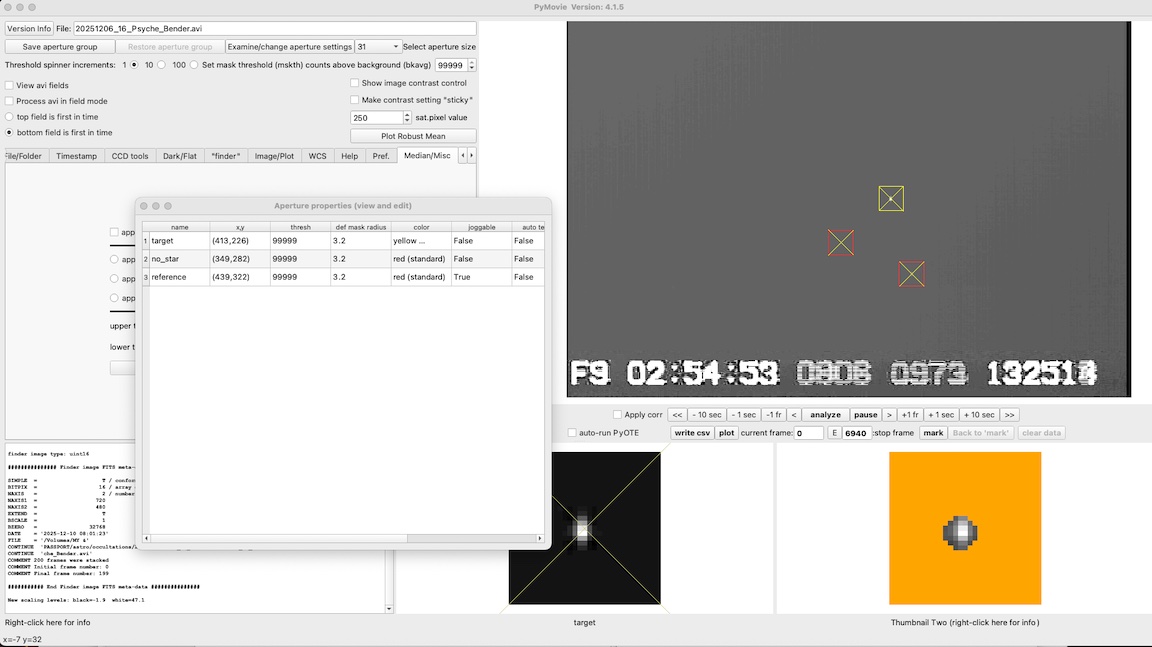This screenshot has height=647, width=1152.
Task: Switch to the Timestamp tab
Action: (x=76, y=156)
